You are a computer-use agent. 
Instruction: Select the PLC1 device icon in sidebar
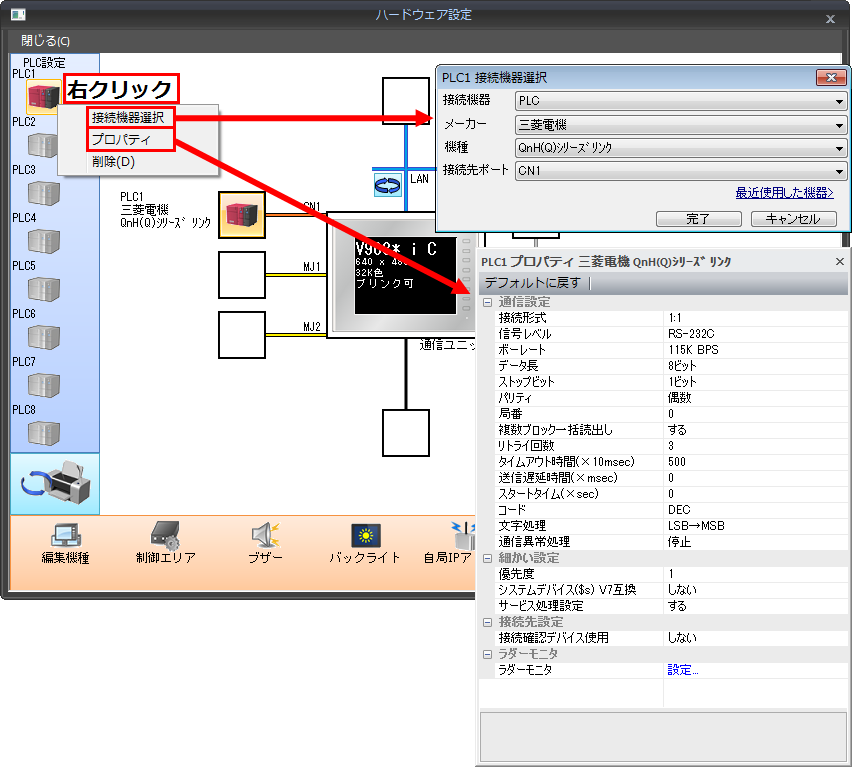42,97
